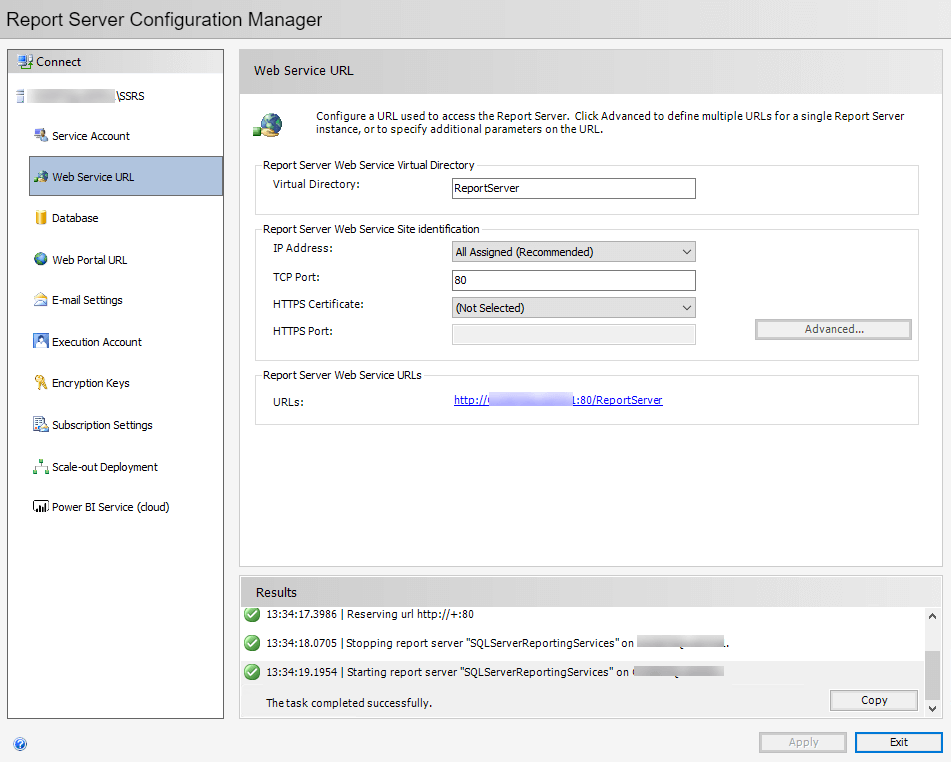This screenshot has height=762, width=951.
Task: Click the Execution Account icon
Action: click(40, 341)
